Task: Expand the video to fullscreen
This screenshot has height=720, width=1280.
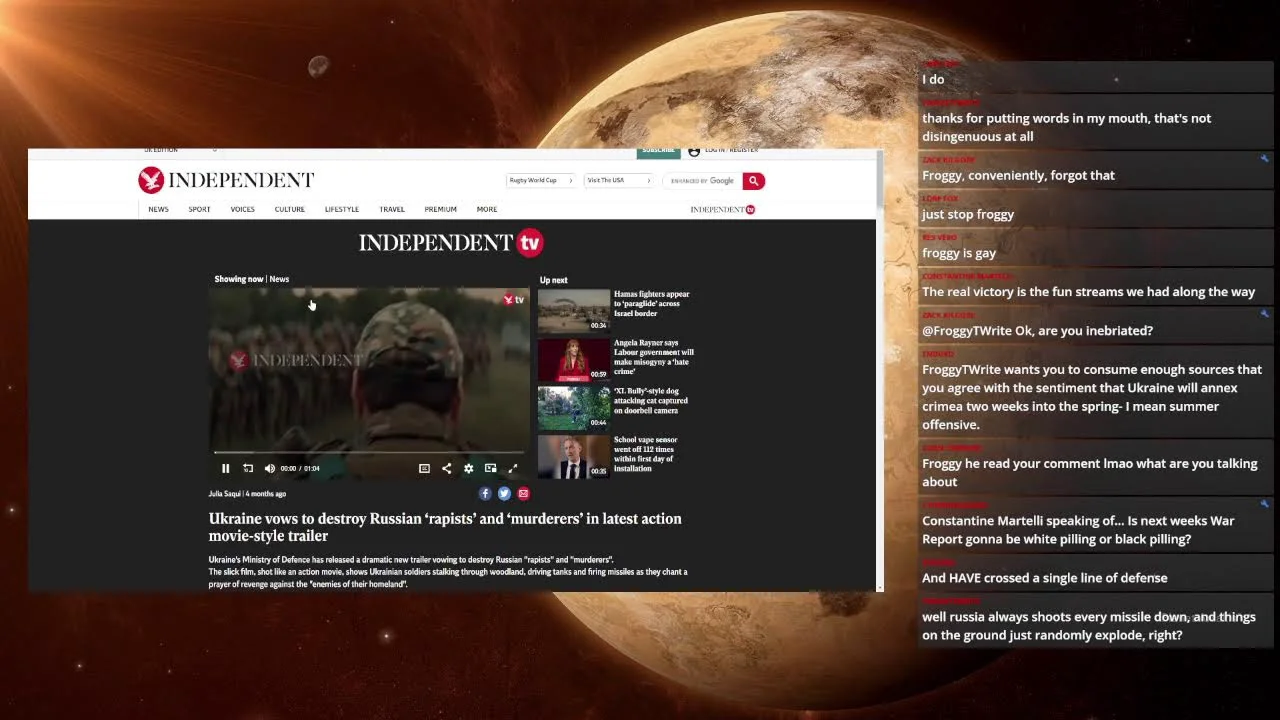Action: [x=512, y=468]
